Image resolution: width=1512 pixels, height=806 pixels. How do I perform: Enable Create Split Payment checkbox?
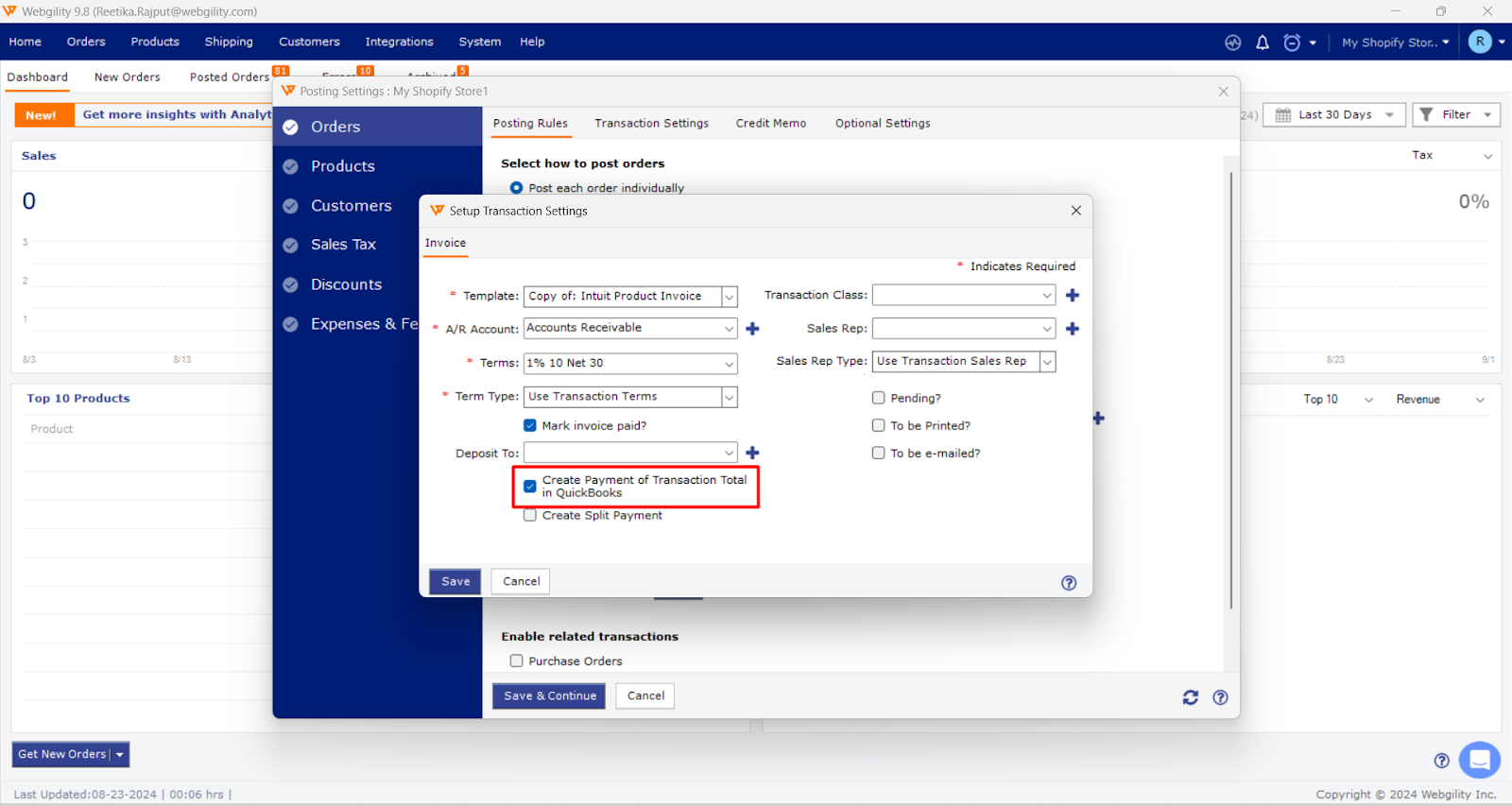click(530, 516)
